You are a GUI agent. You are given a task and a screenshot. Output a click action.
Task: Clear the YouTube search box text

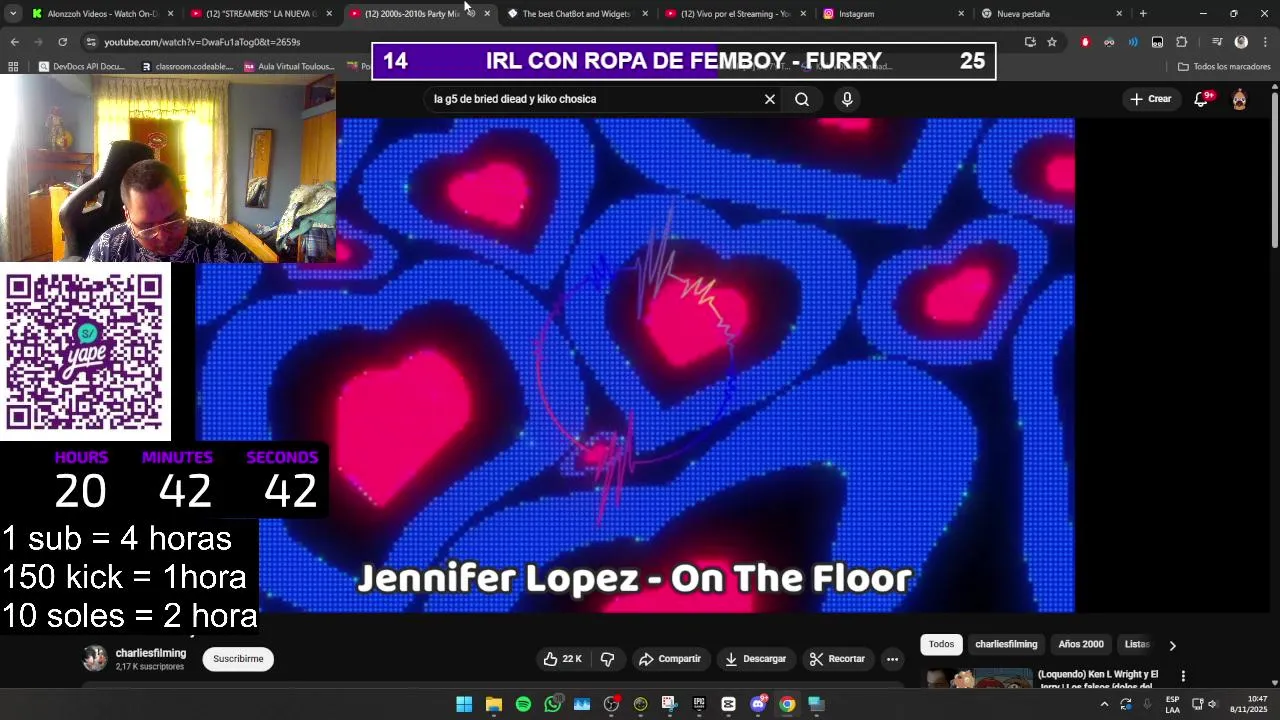point(770,99)
